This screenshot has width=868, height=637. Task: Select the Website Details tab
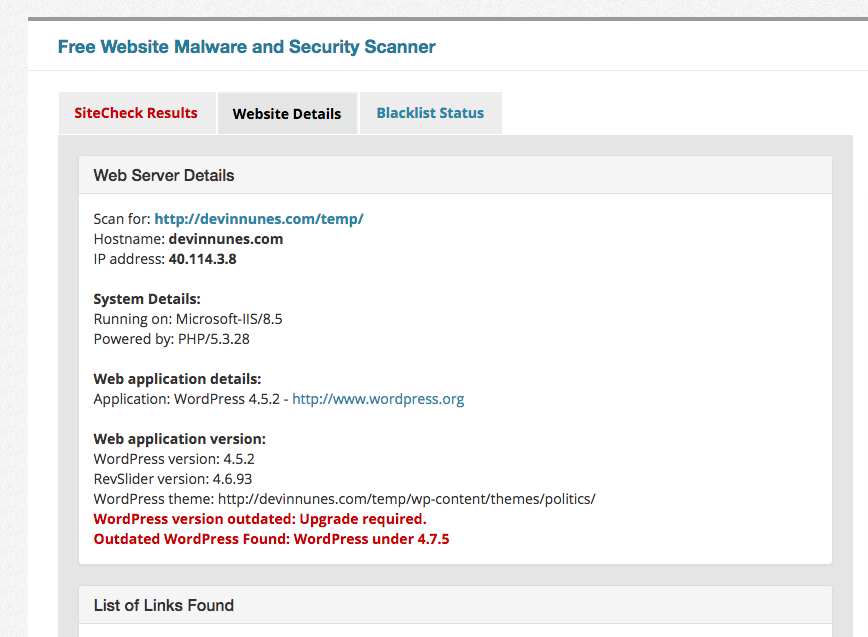coord(287,113)
